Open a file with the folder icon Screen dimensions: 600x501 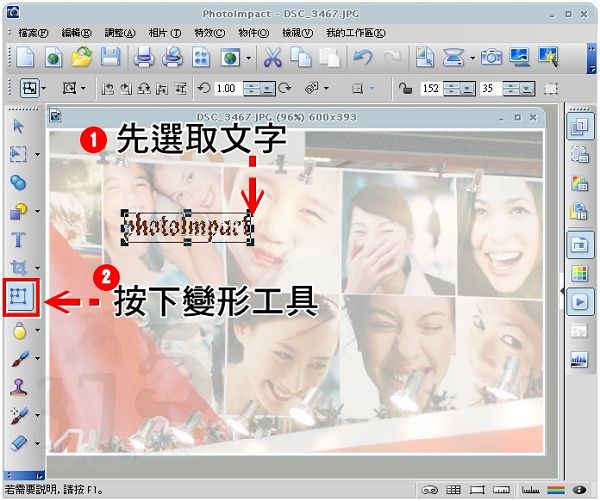point(82,57)
